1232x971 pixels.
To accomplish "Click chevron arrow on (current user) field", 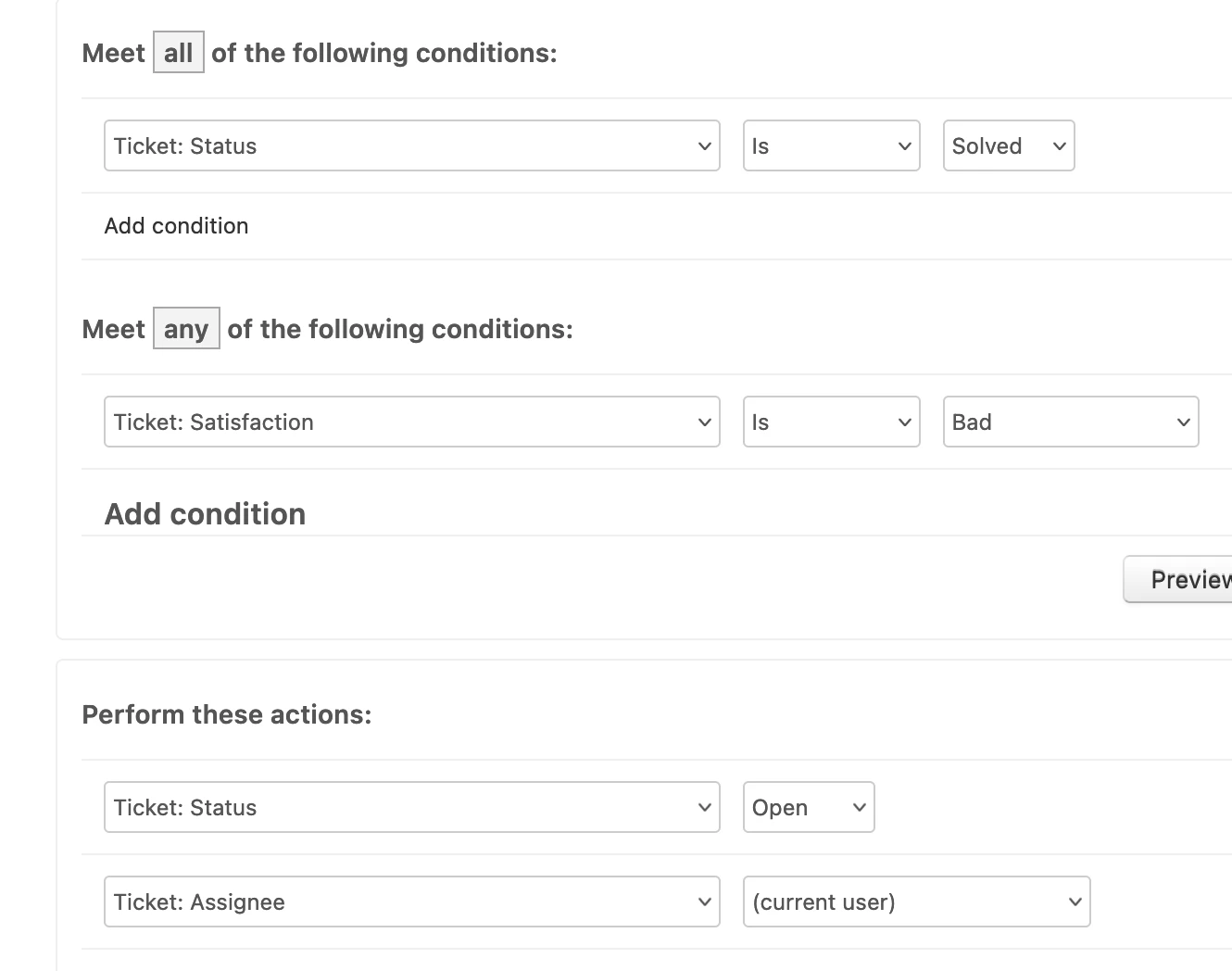I will (1075, 902).
